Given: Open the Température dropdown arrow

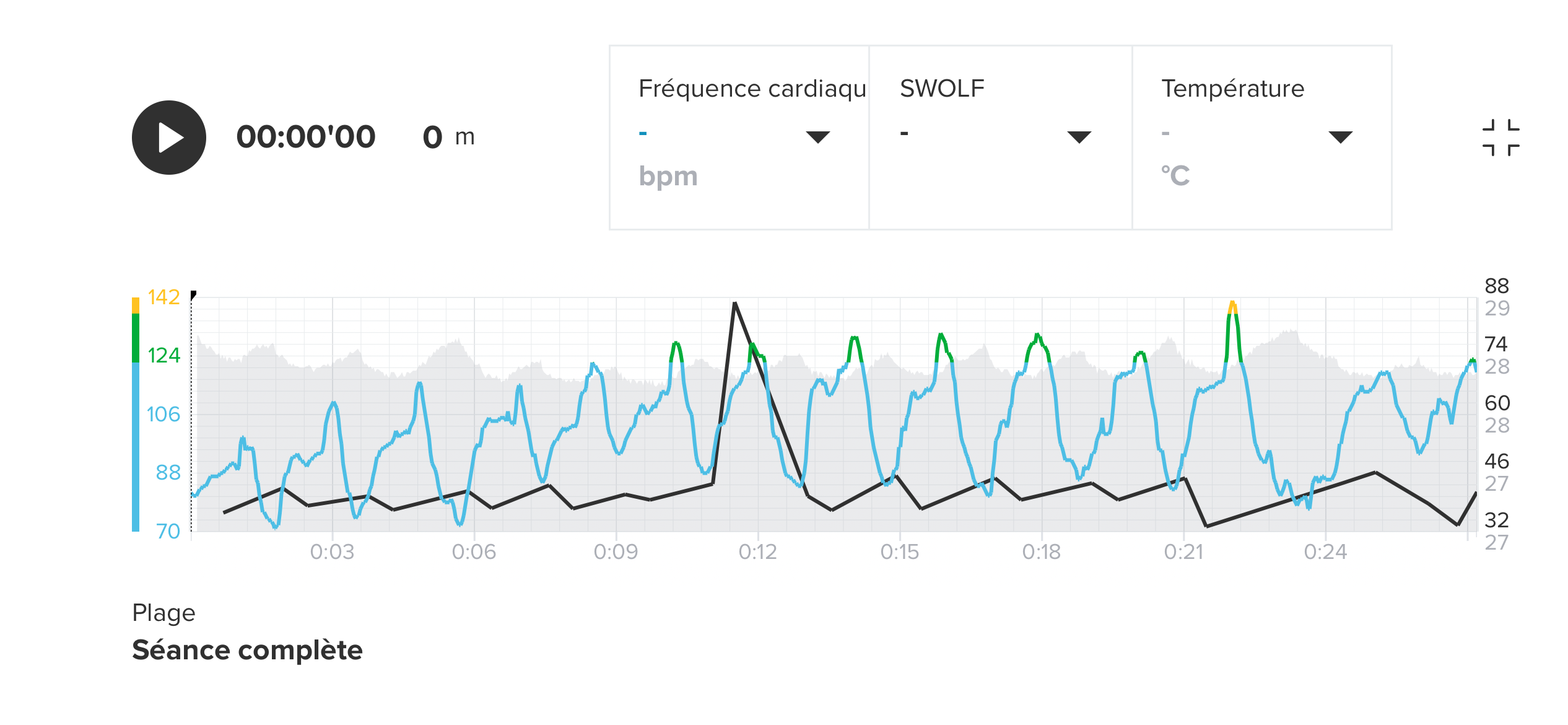Looking at the screenshot, I should coord(1340,137).
